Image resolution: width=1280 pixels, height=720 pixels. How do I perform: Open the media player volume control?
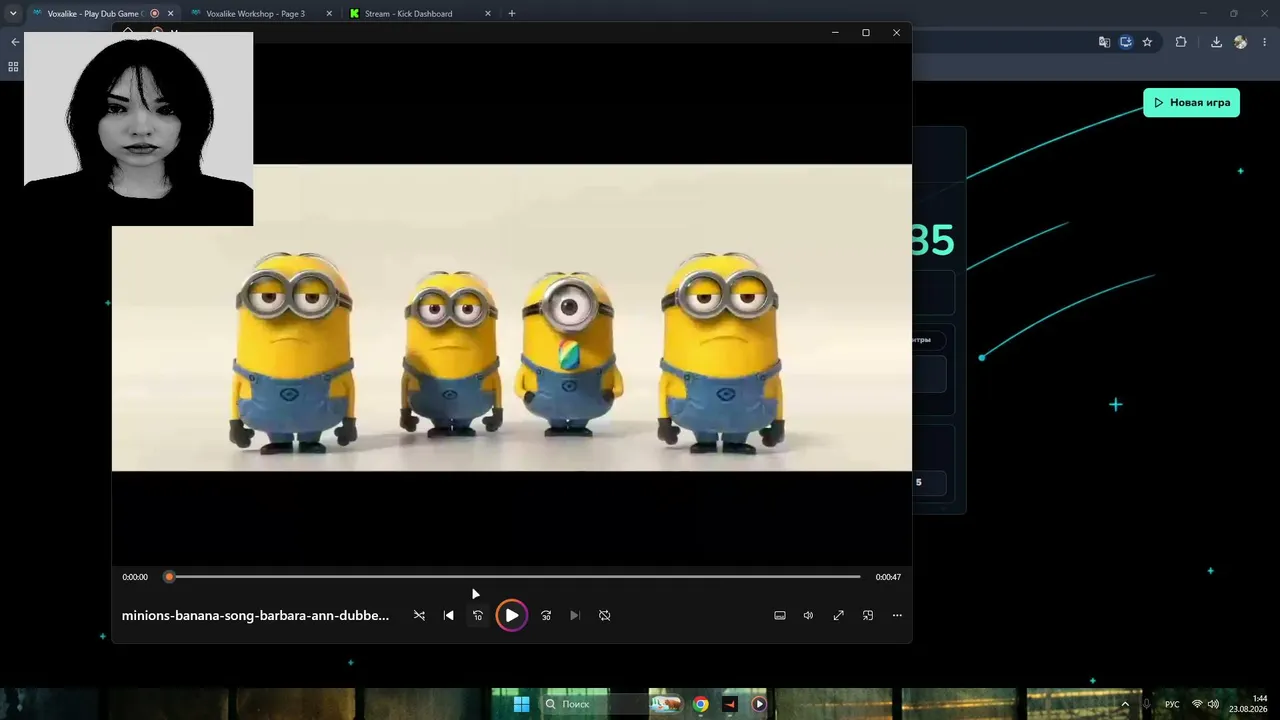808,615
